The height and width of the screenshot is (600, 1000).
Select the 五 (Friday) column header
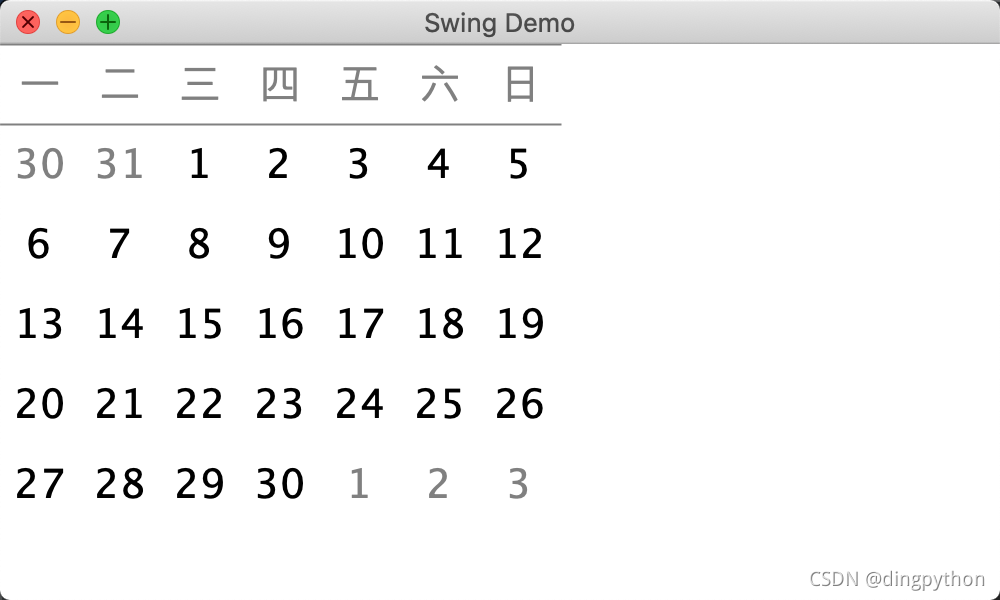point(360,84)
